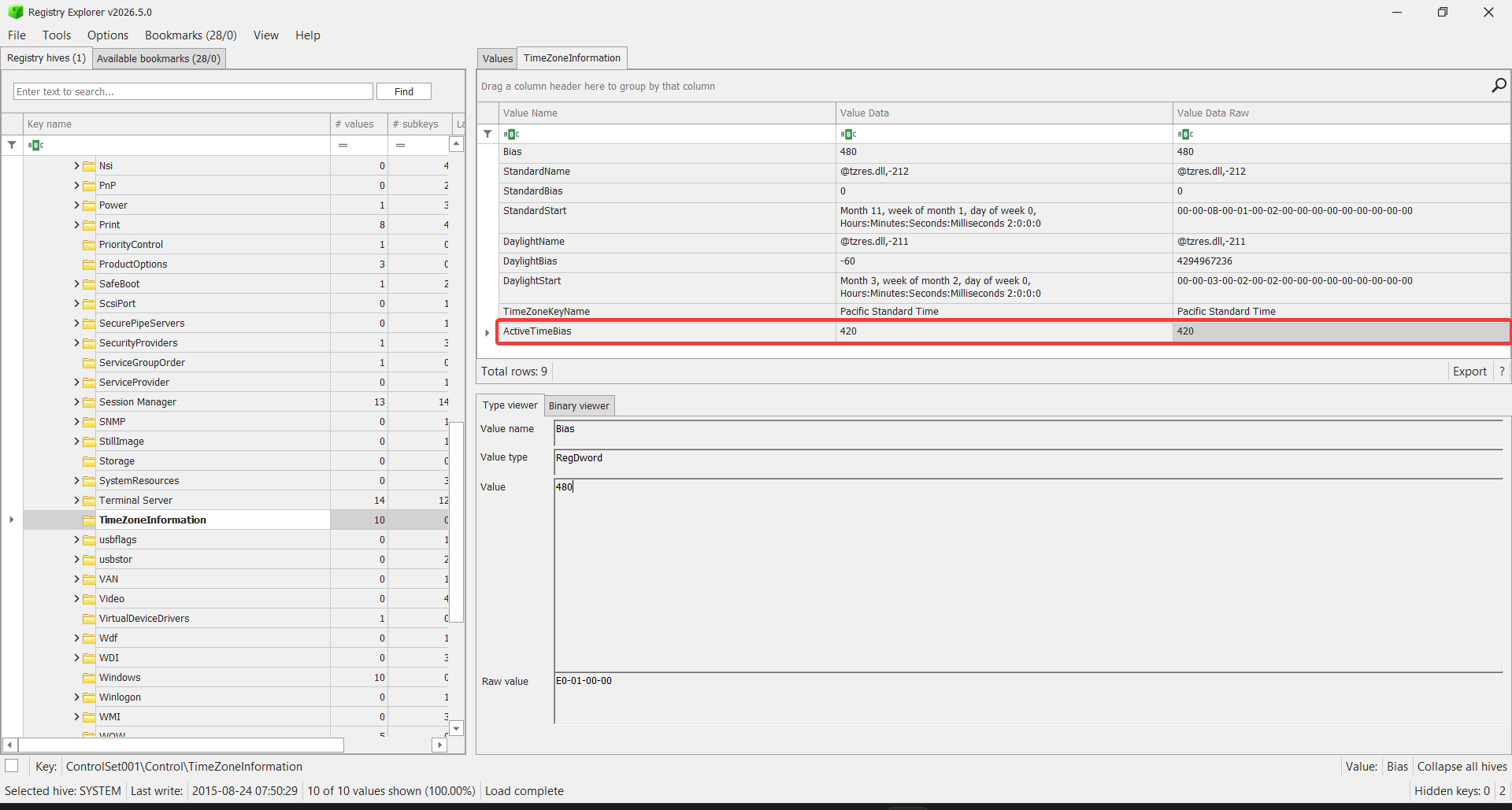
Task: Expand the Power key
Action: point(76,205)
